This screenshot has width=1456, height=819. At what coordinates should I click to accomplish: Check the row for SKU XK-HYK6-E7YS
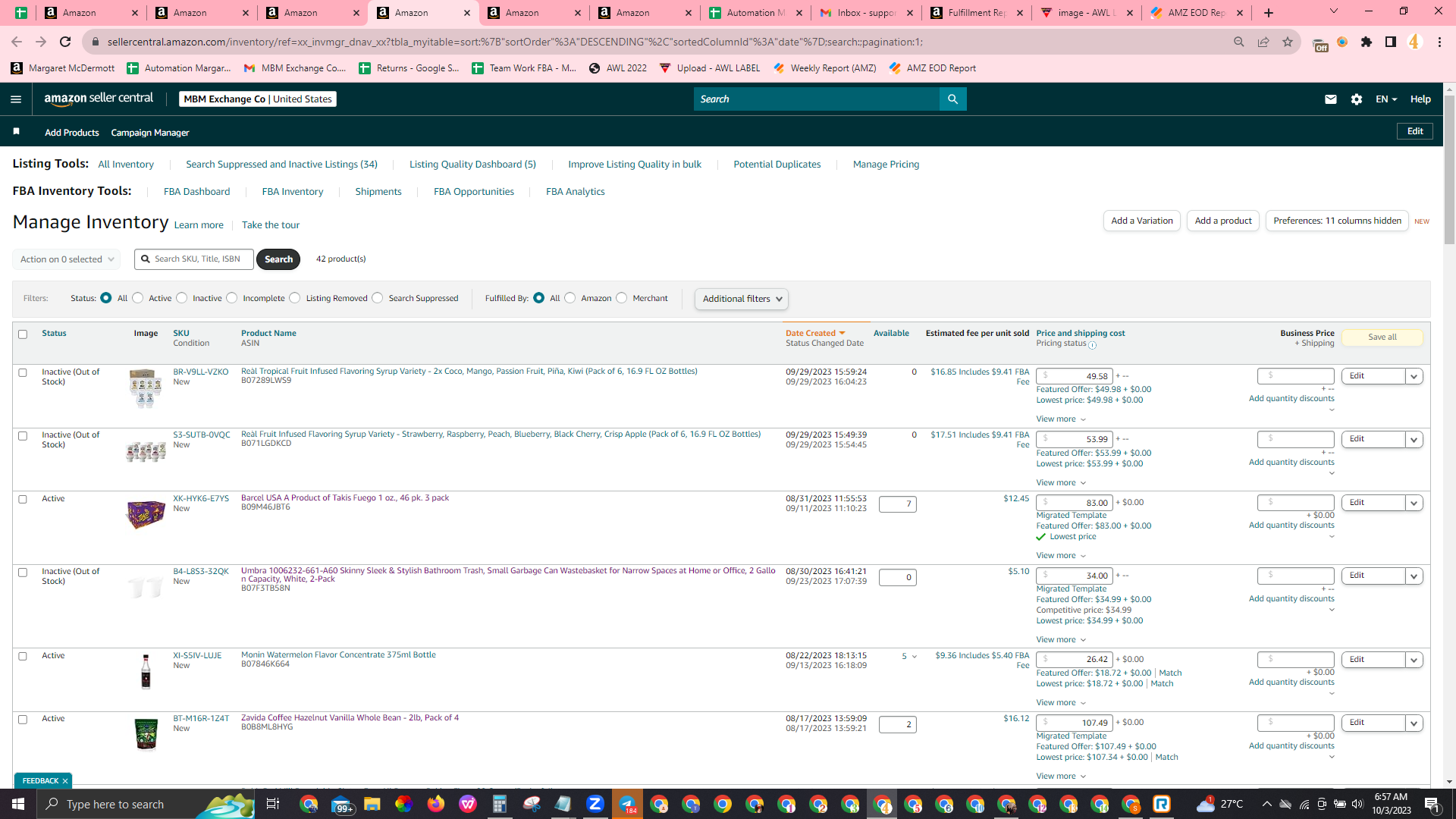point(23,500)
